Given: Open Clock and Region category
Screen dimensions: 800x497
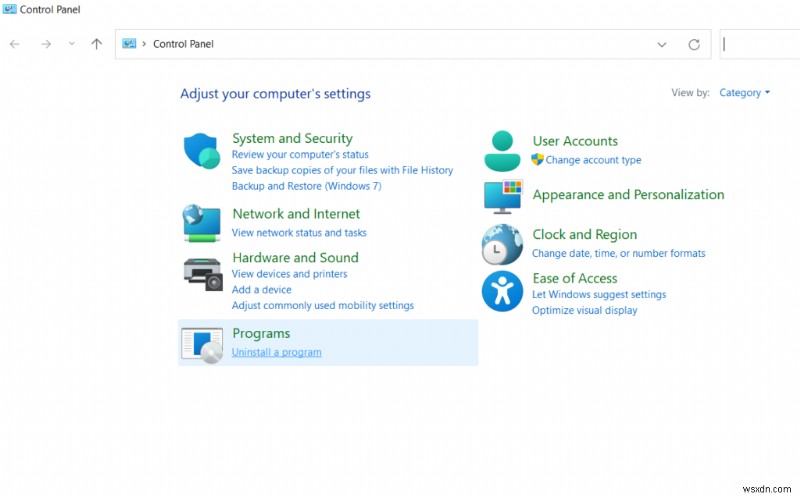Looking at the screenshot, I should 585,234.
